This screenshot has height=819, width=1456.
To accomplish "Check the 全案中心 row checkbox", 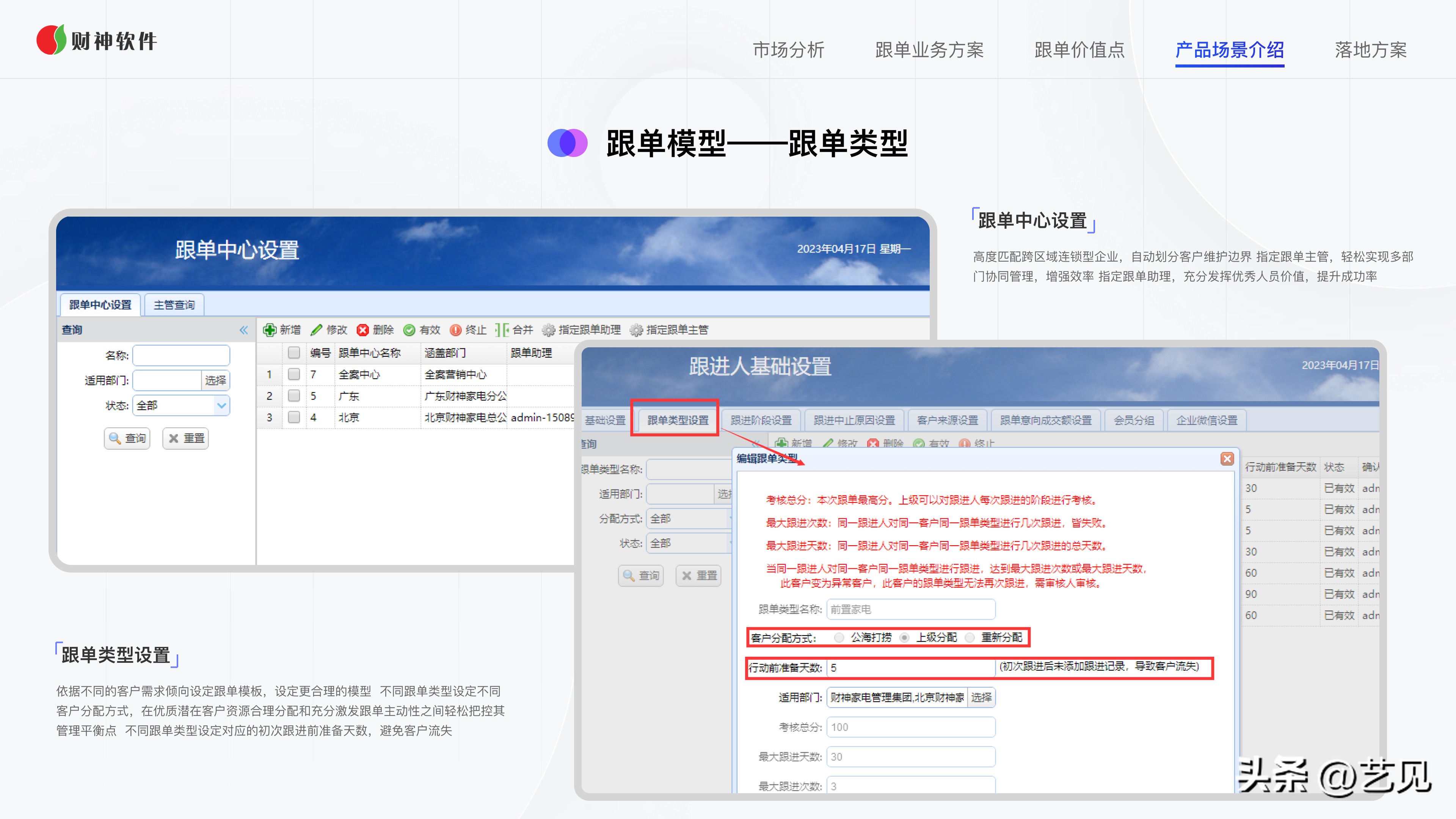I will tap(294, 374).
